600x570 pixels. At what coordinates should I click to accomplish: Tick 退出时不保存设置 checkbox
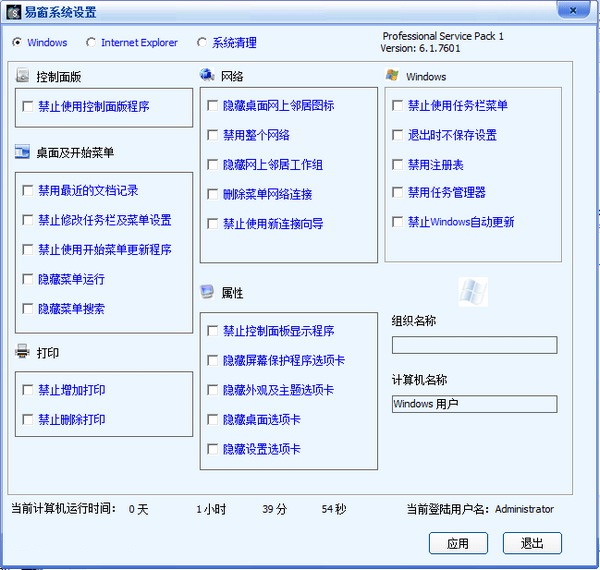(398, 135)
